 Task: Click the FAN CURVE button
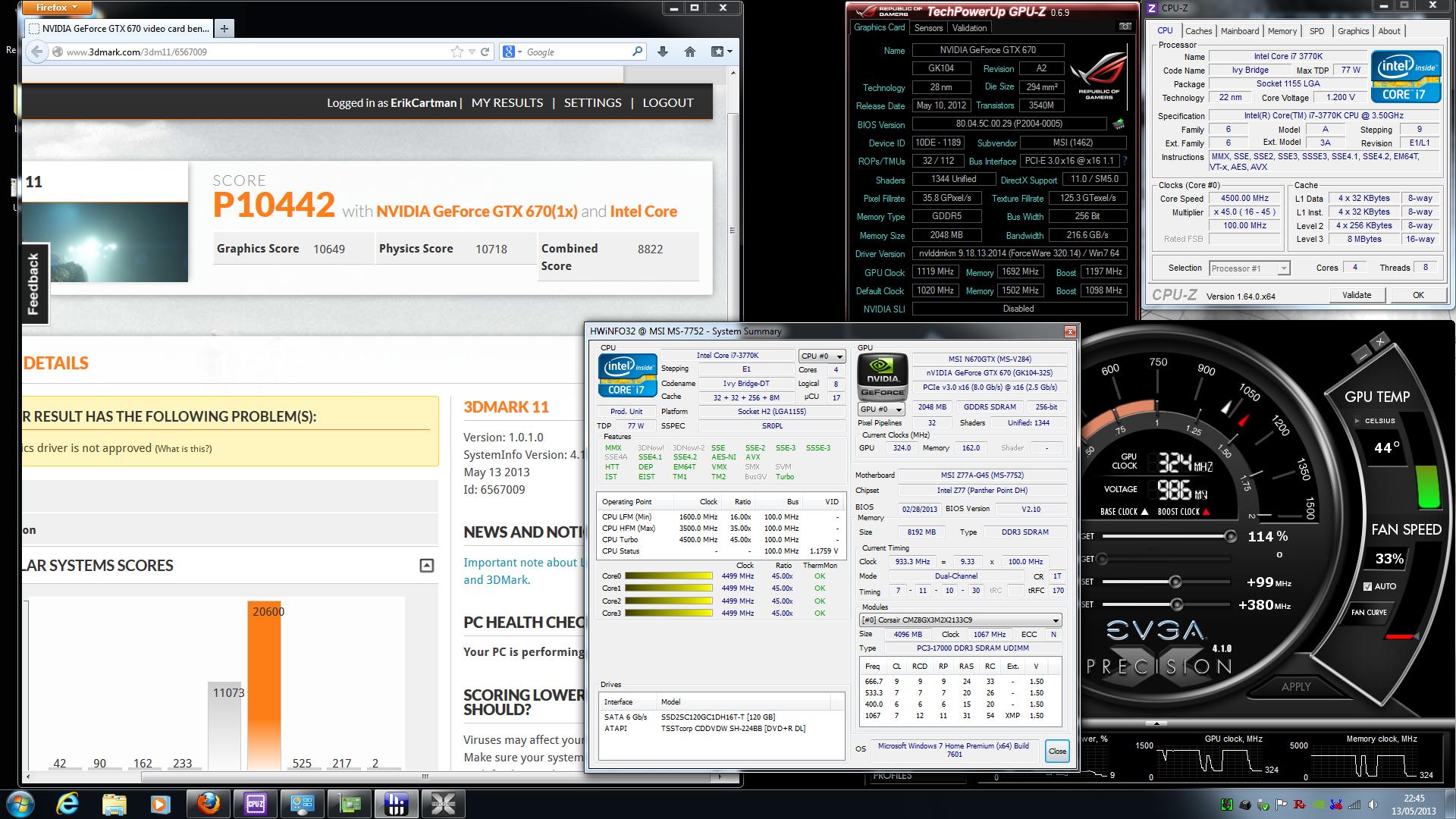click(1369, 612)
